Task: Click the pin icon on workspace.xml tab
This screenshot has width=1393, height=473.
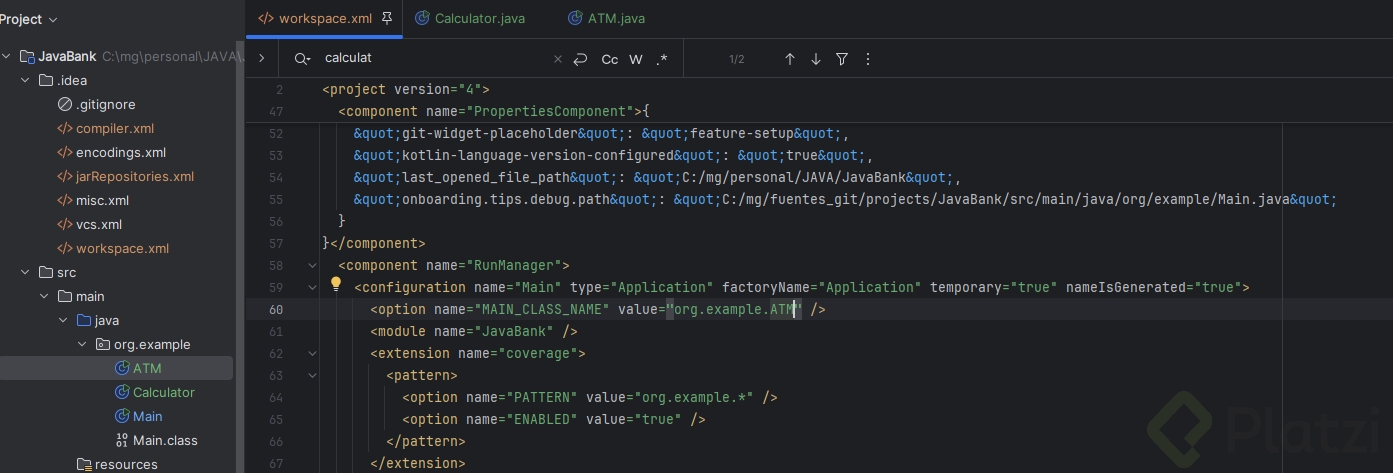Action: [x=387, y=18]
